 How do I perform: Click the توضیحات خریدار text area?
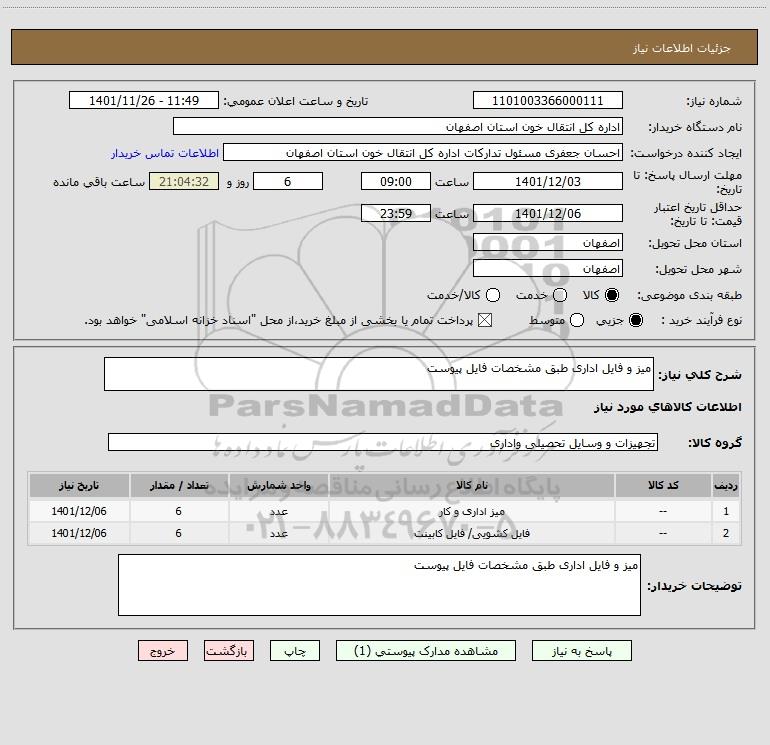pos(379,585)
